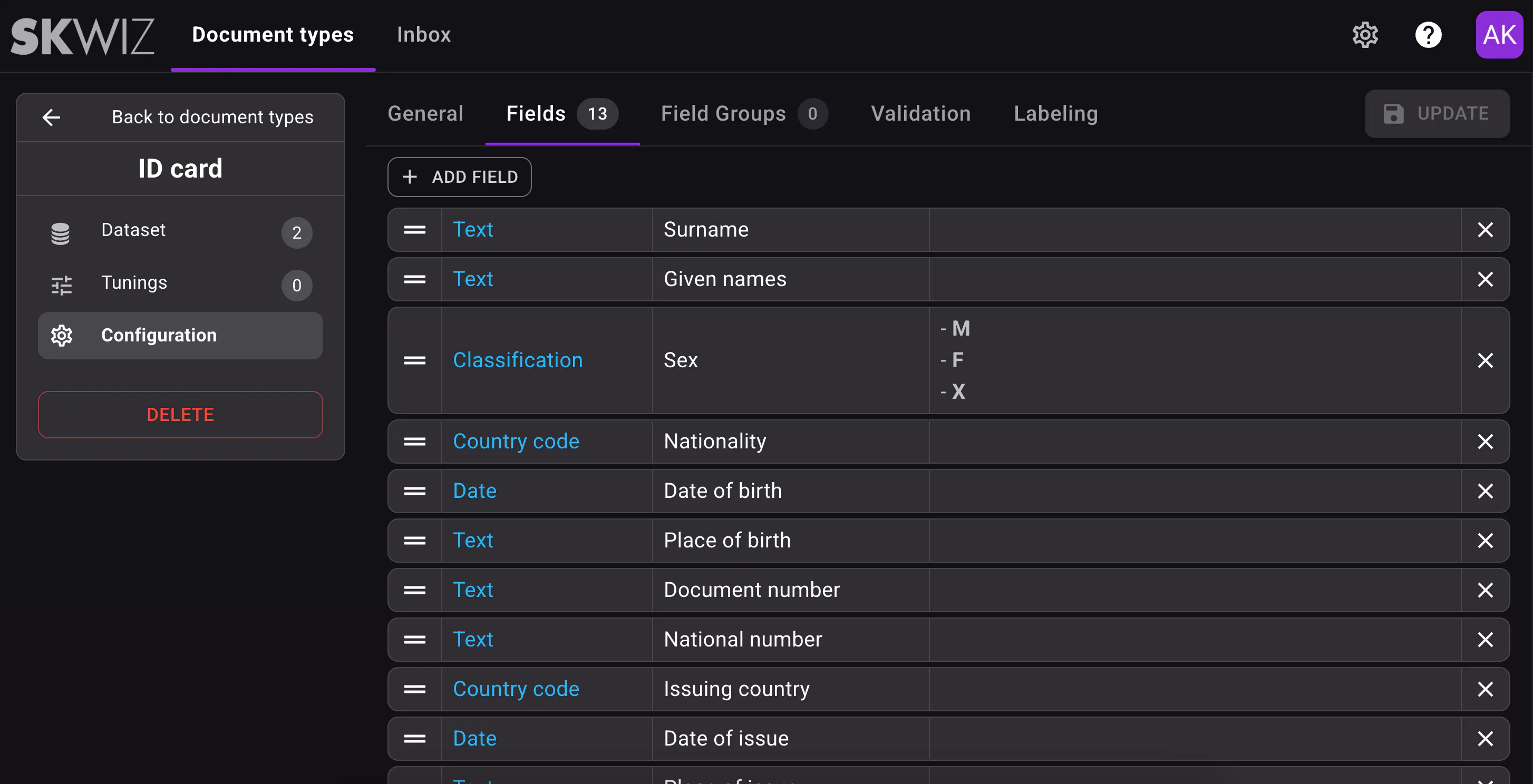Open the help question mark icon

pyautogui.click(x=1428, y=34)
